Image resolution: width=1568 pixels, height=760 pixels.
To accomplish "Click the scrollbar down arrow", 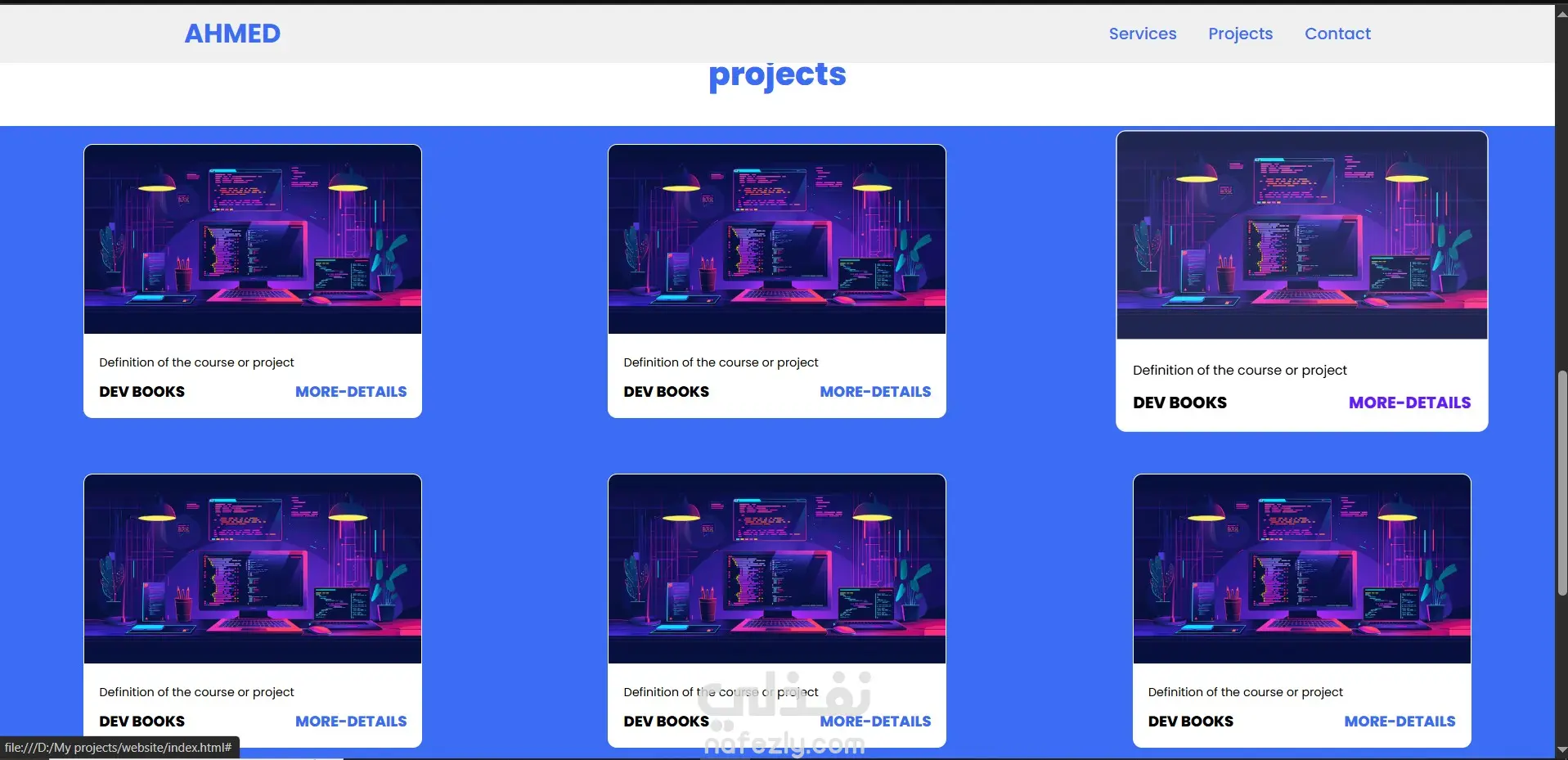I will click(1561, 750).
